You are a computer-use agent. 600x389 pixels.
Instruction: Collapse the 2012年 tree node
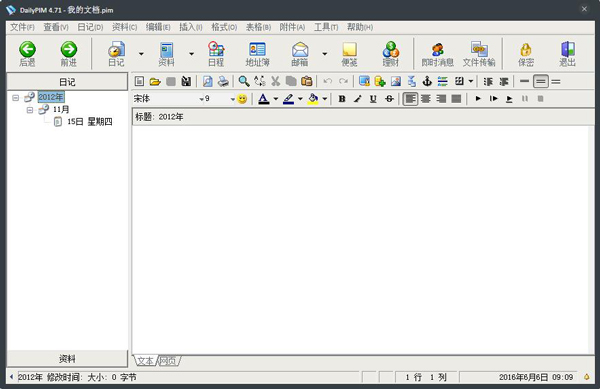16,98
